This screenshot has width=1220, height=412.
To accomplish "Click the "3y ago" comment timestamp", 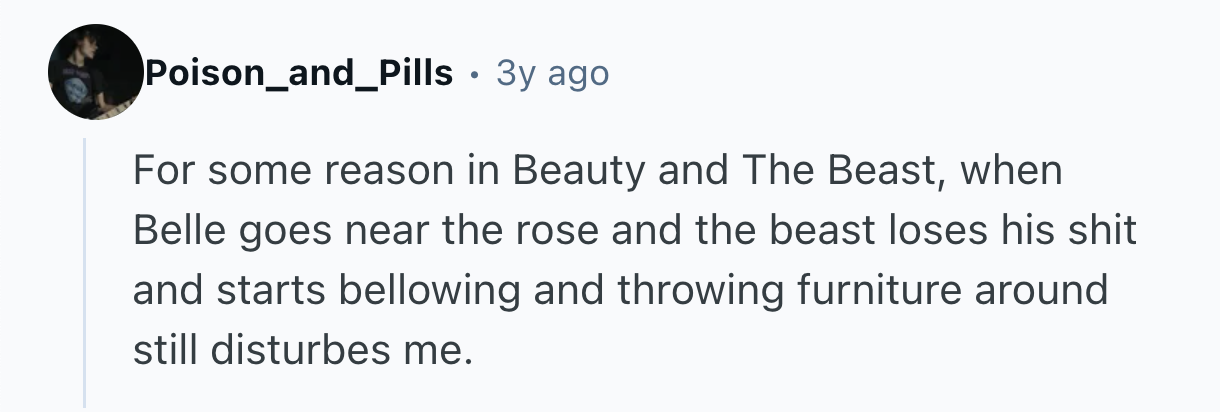I will click(x=552, y=73).
